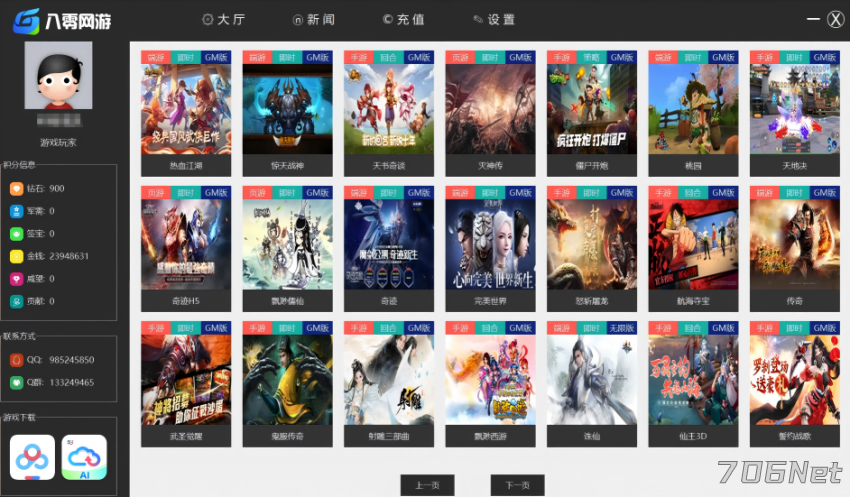Open the 鬼服传奇 game cover
Viewport: 850px width, 497px height.
tap(287, 380)
